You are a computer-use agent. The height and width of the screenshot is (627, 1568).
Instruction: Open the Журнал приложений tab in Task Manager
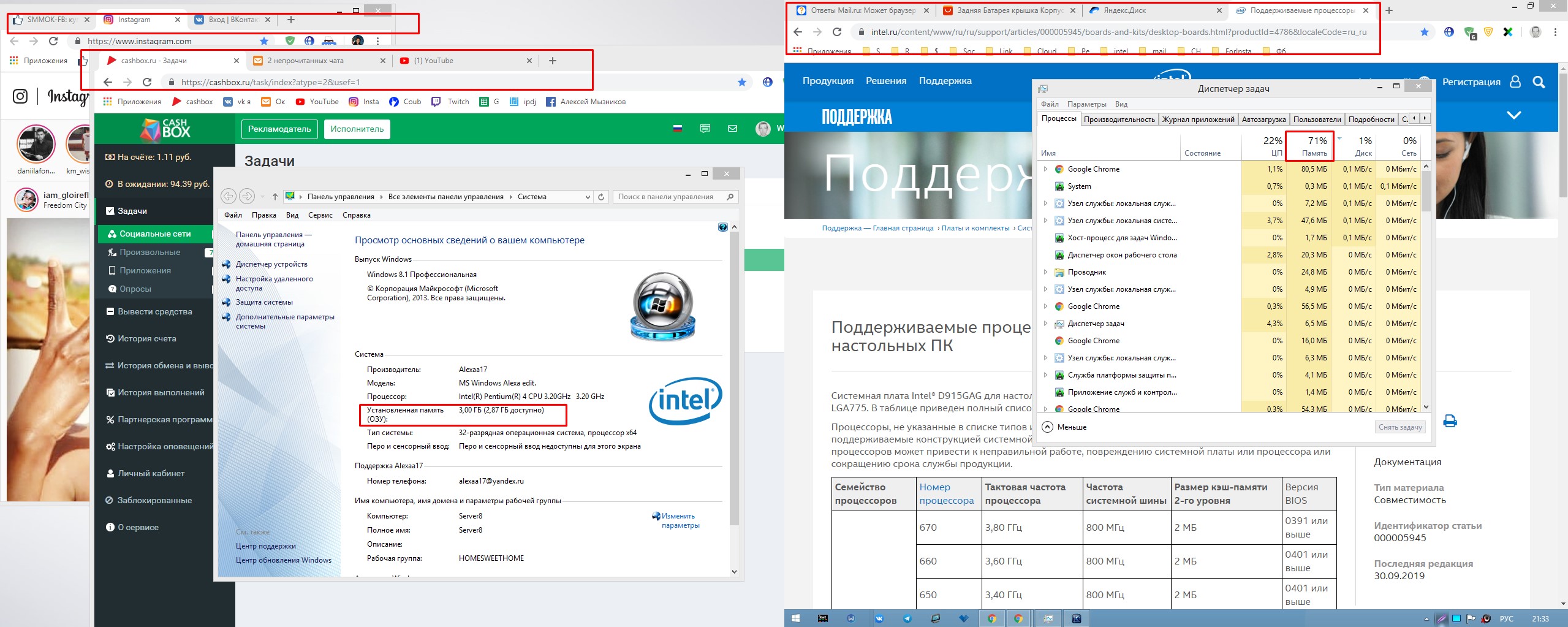point(1198,120)
